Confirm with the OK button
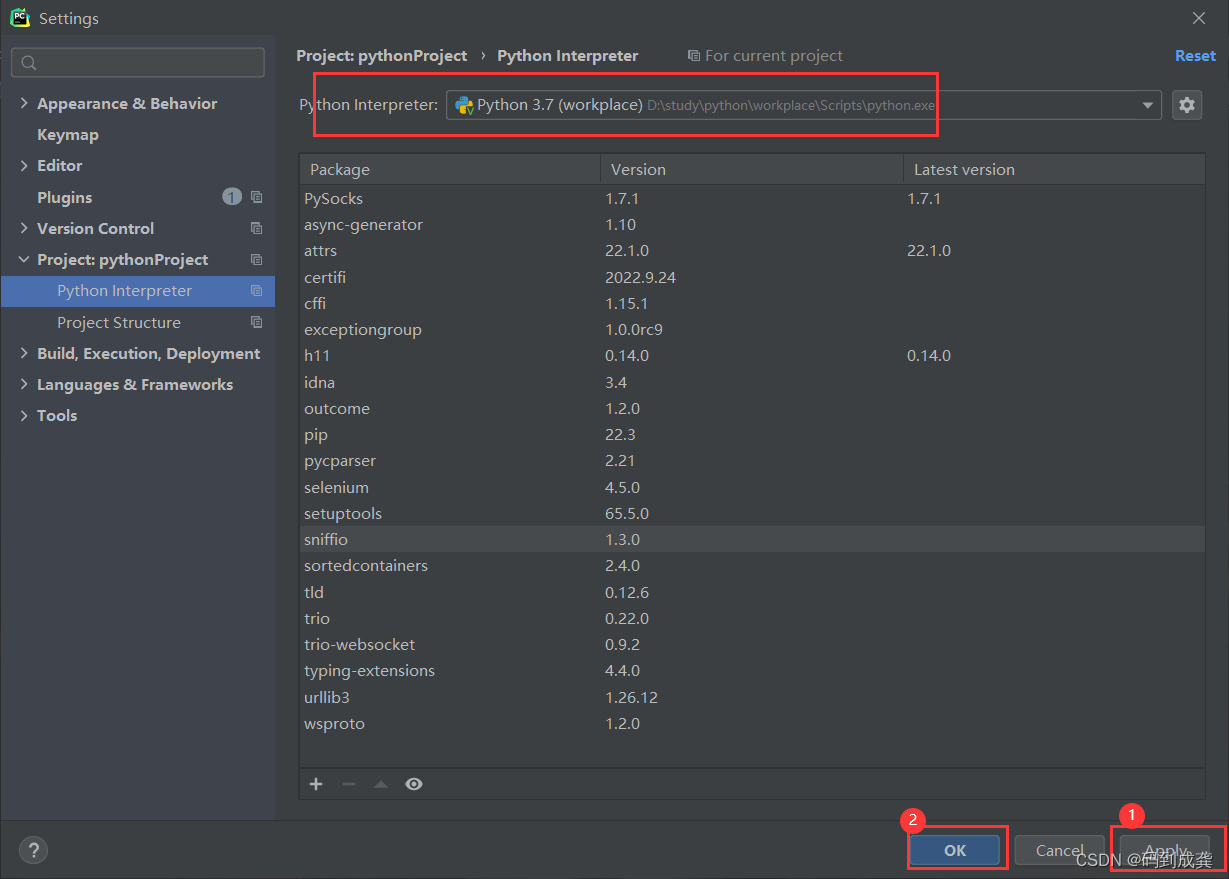Image resolution: width=1229 pixels, height=879 pixels. point(955,850)
